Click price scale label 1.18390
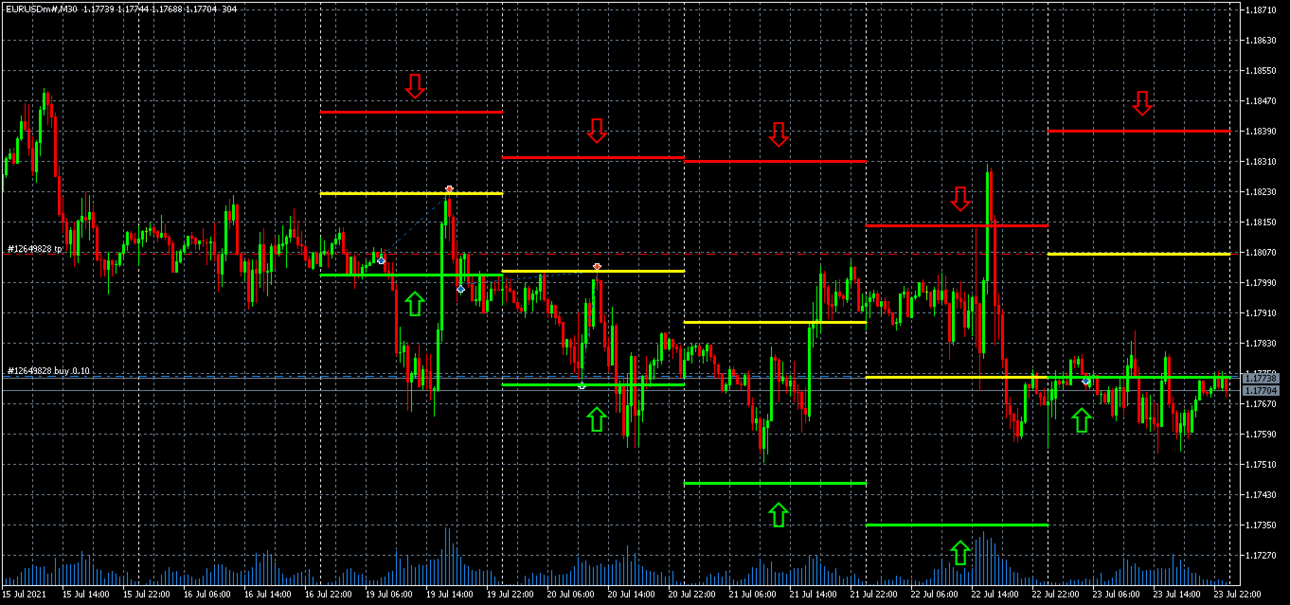 (x=1261, y=132)
